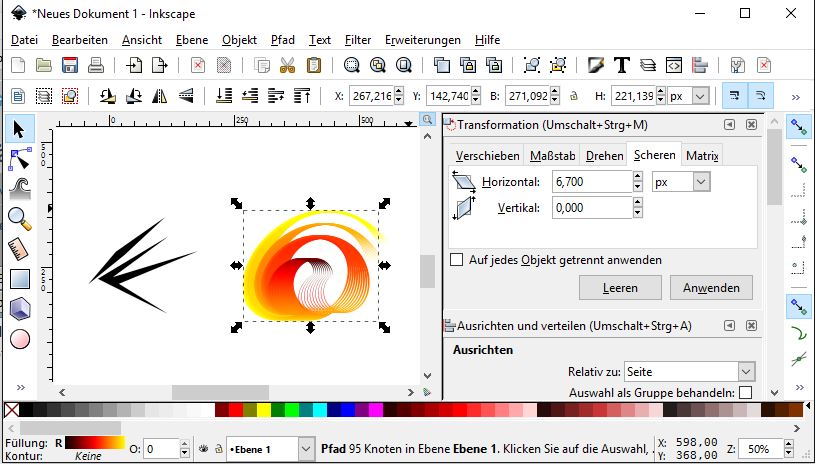Viewport: 815px width, 464px height.
Task: Enable 'Auf jedes Objekt getrennt anwenden'
Action: tap(457, 260)
